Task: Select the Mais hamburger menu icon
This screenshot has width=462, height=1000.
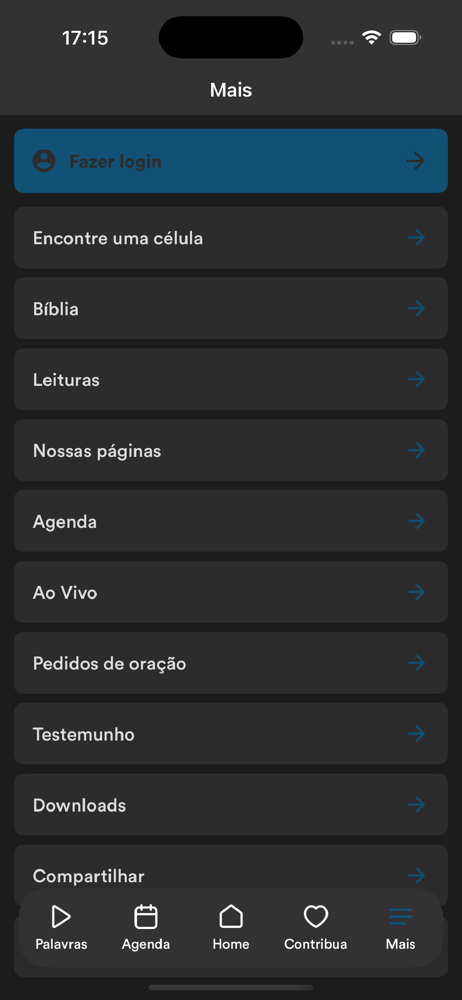Action: [401, 917]
